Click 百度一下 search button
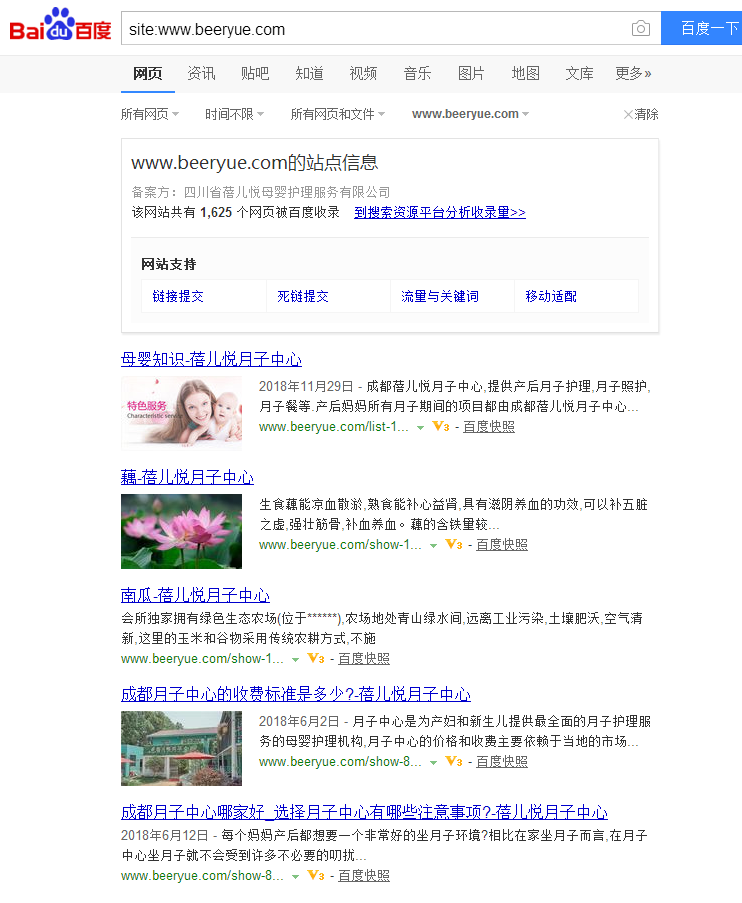 (x=701, y=28)
